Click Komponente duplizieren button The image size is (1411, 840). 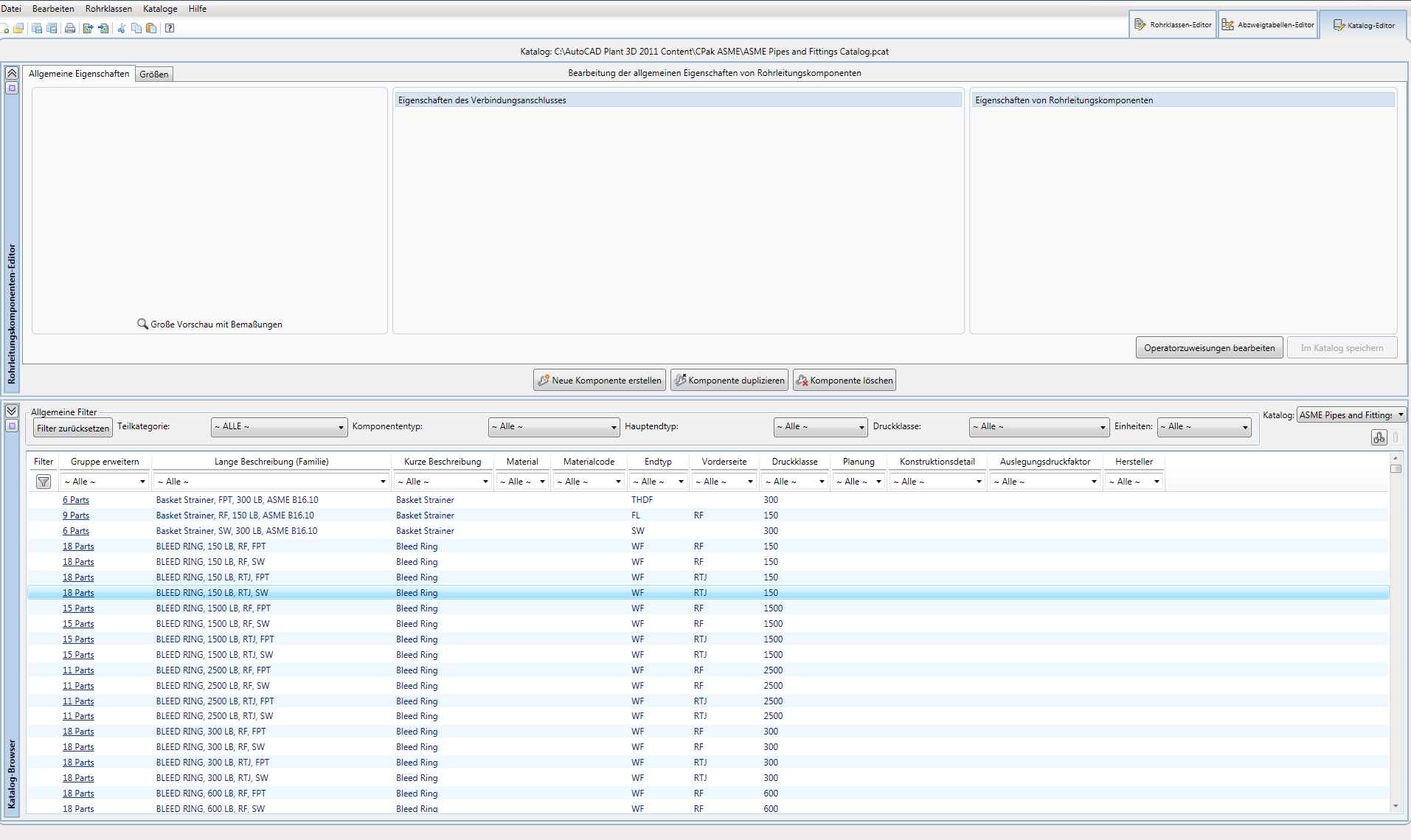[x=729, y=380]
